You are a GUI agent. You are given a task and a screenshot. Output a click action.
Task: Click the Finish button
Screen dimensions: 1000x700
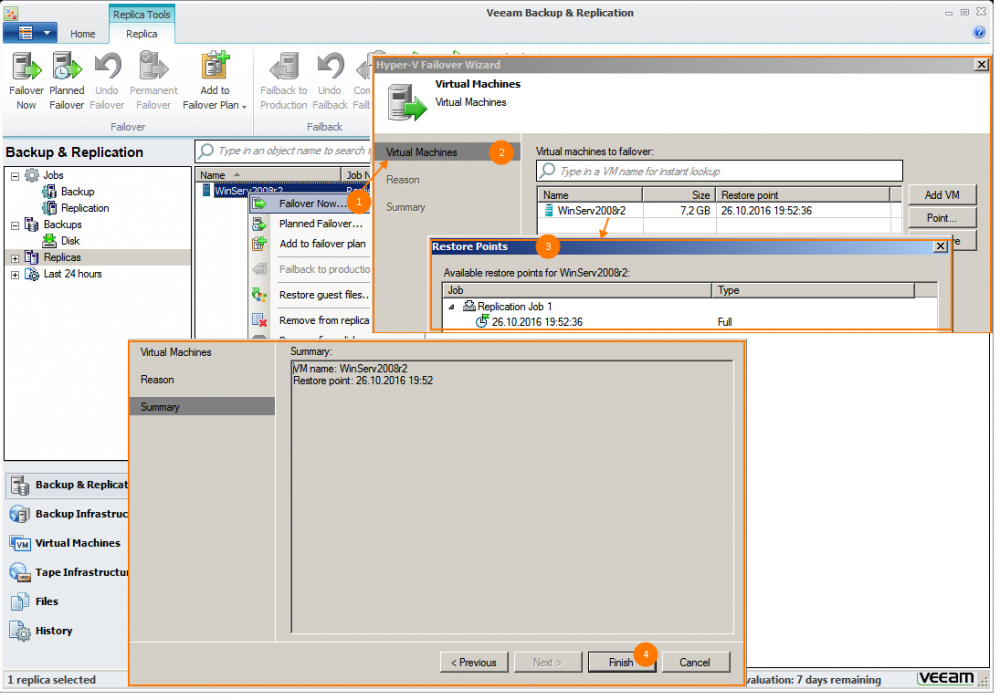pyautogui.click(x=621, y=663)
